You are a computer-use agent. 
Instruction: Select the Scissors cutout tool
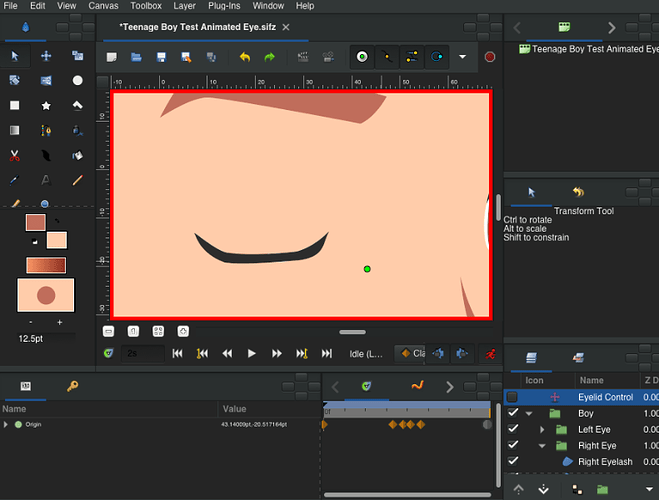(x=15, y=155)
